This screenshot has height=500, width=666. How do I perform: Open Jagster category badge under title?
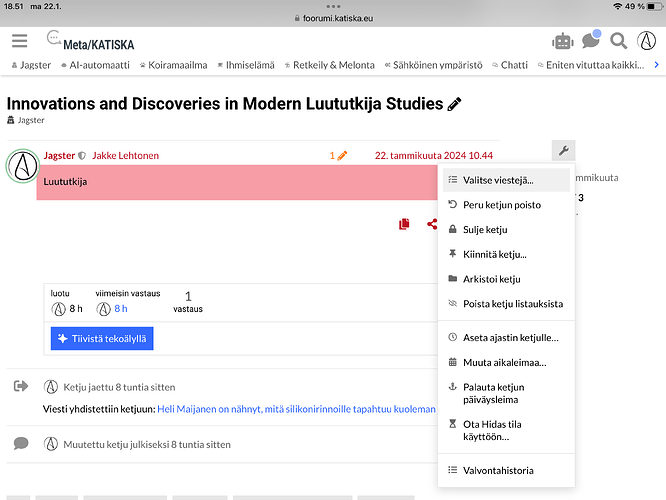pos(25,120)
